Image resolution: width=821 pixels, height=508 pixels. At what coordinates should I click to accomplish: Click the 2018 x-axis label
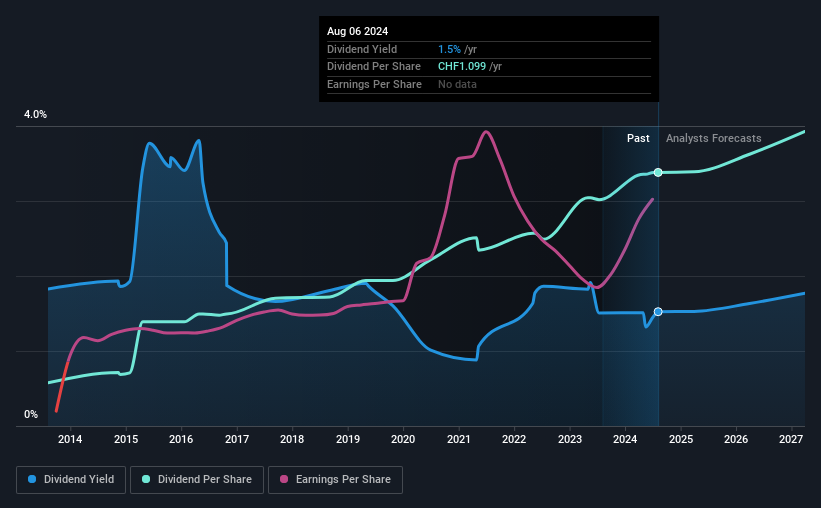(292, 439)
